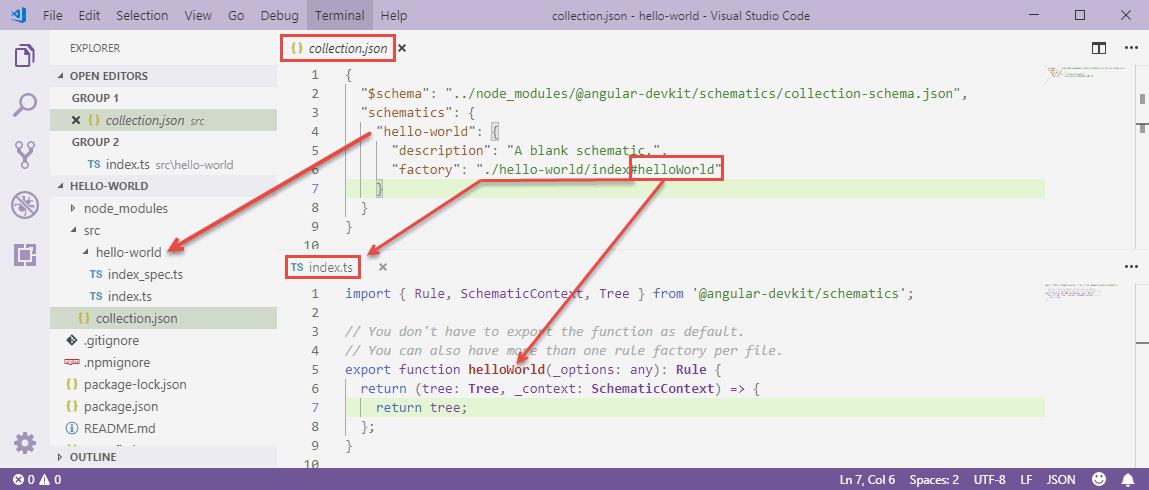Viewport: 1149px width, 490px height.
Task: Open the Debug view icon
Action: [x=25, y=205]
